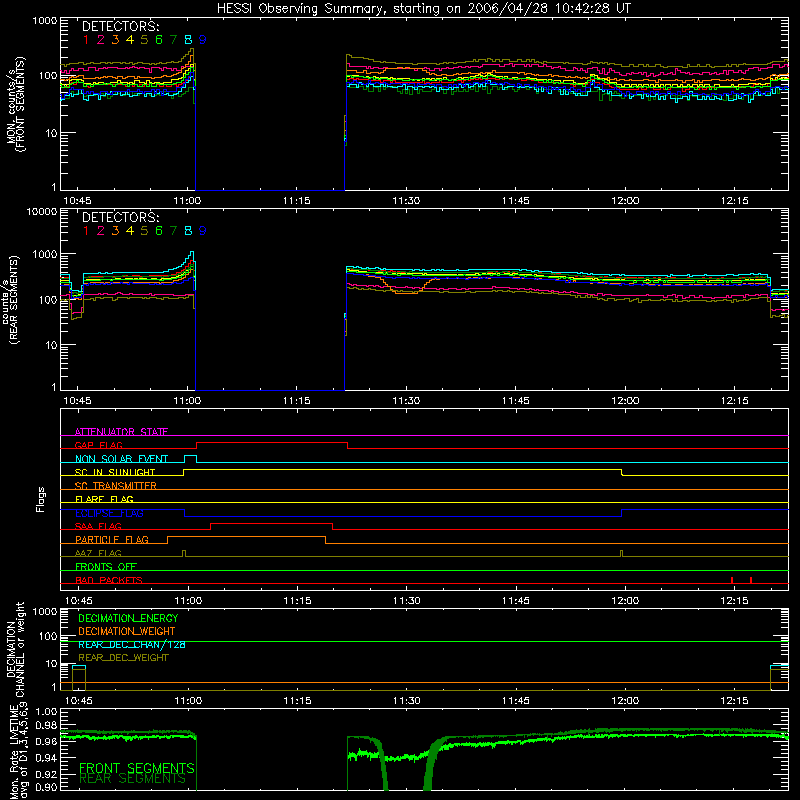Image resolution: width=800 pixels, height=800 pixels.
Task: Click the FLARE_FLAG label
Action: (x=104, y=499)
